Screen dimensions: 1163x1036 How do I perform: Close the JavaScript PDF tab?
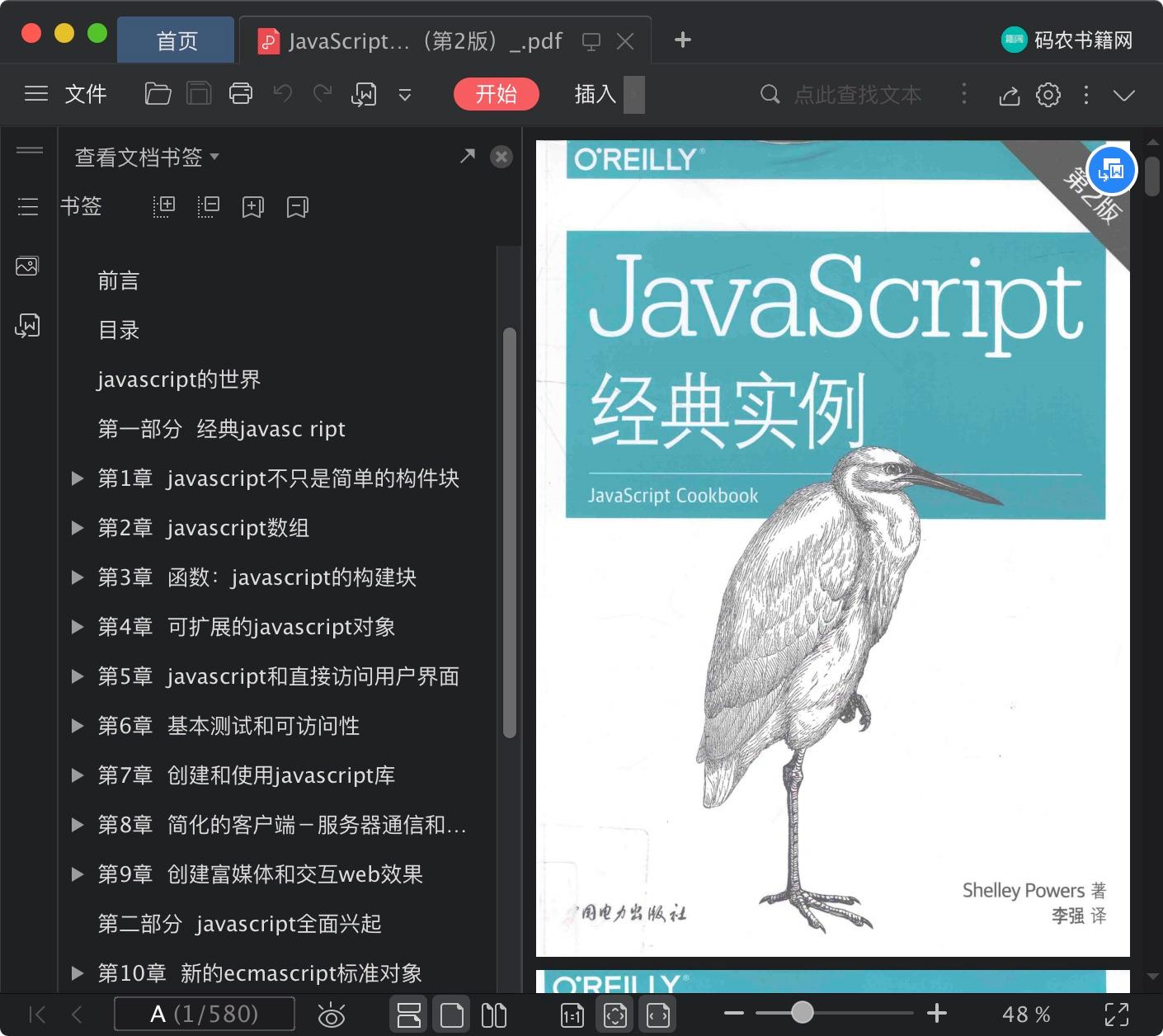tap(625, 41)
